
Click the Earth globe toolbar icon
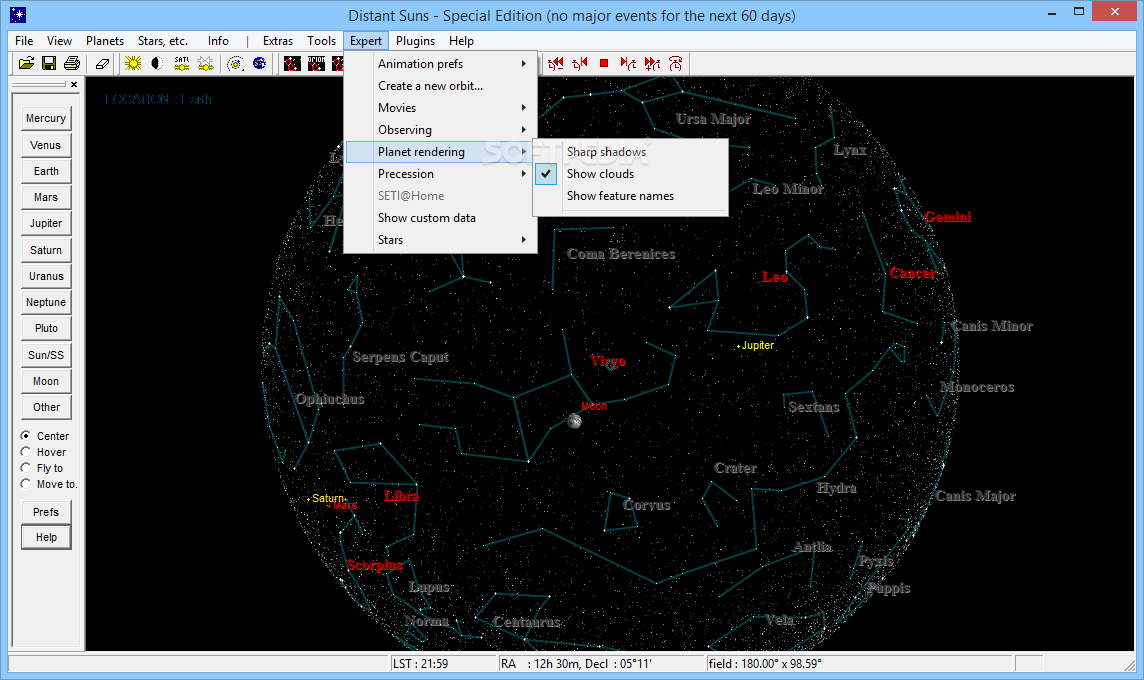coord(259,63)
